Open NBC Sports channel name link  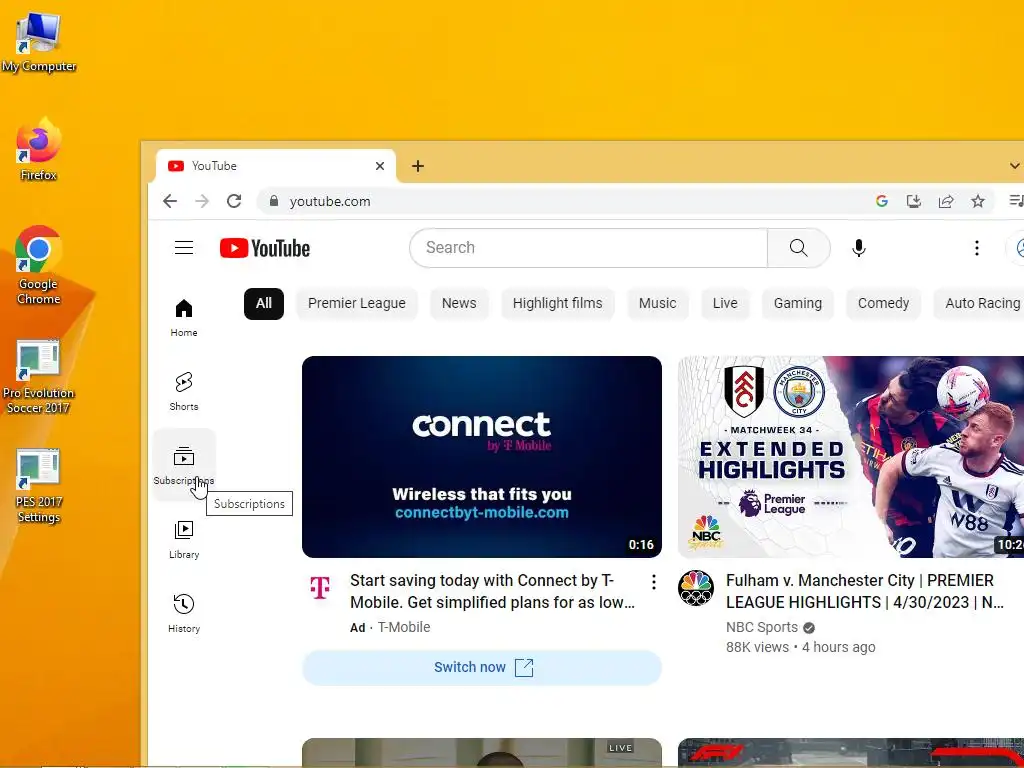tap(761, 627)
